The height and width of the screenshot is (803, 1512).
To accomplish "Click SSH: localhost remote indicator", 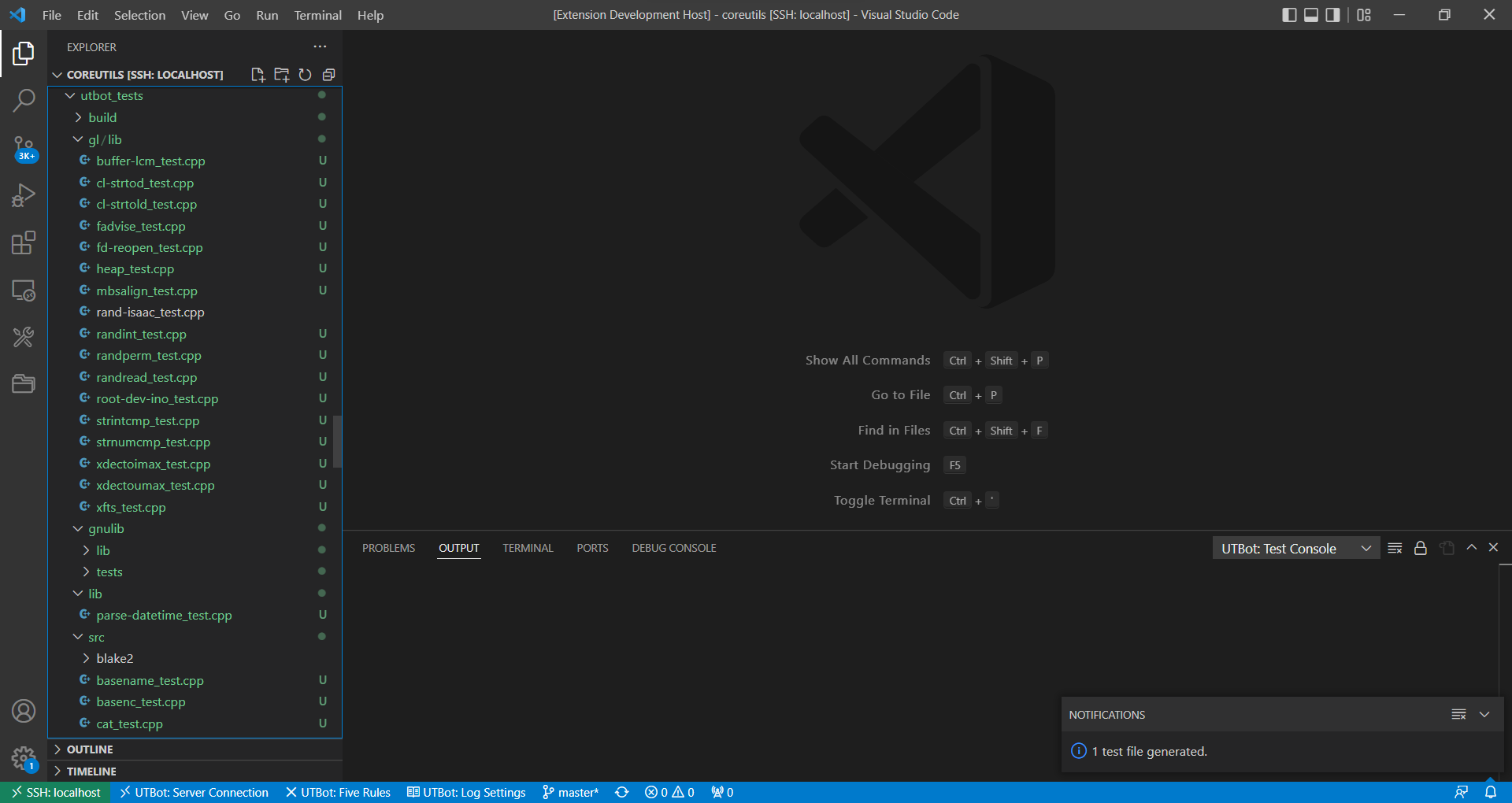I will (x=56, y=792).
